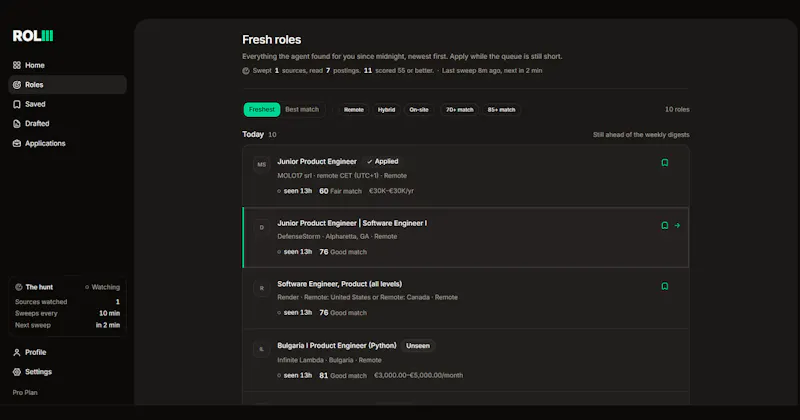Click 'Infinite Lambda · Bulgaria' location line

[329, 360]
